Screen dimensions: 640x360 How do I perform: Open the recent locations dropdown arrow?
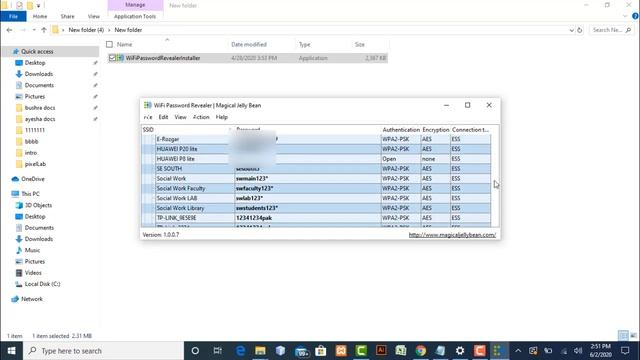[x=34, y=30]
